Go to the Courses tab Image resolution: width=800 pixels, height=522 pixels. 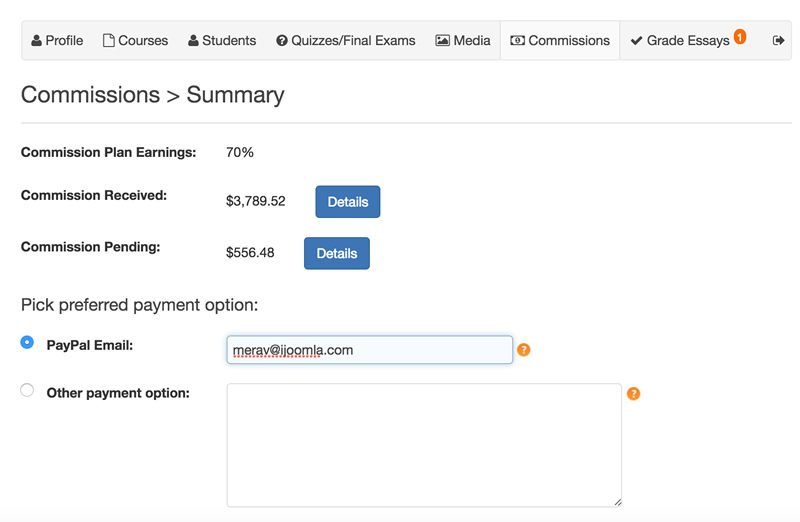[135, 40]
